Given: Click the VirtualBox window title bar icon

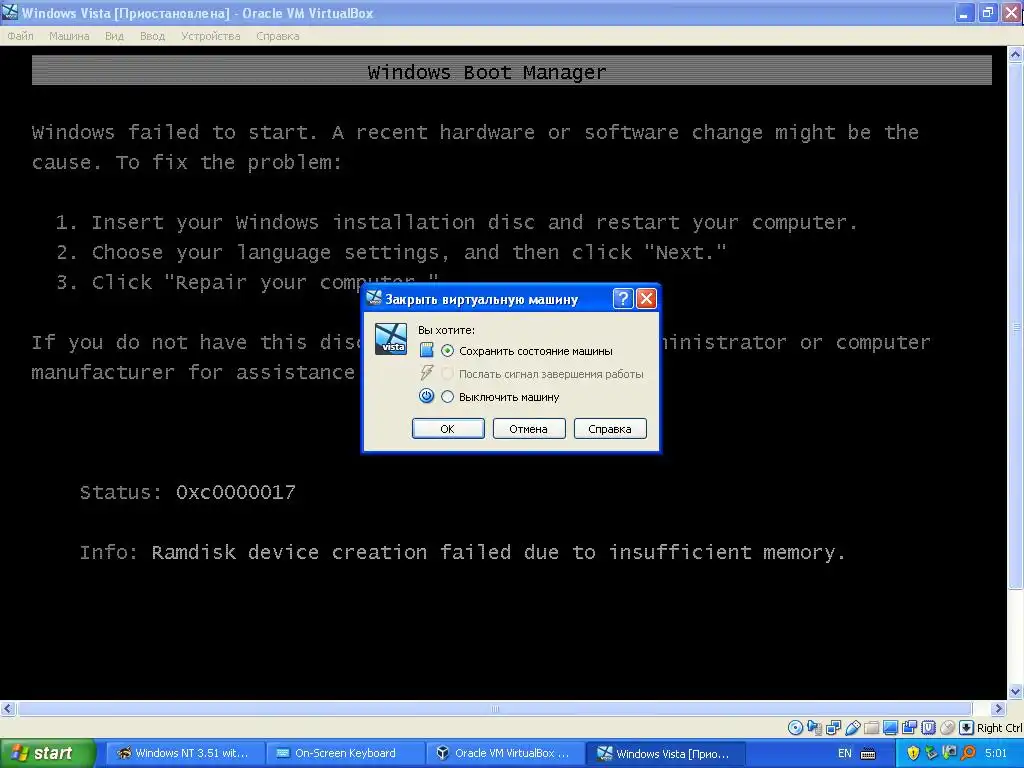Looking at the screenshot, I should click(10, 12).
